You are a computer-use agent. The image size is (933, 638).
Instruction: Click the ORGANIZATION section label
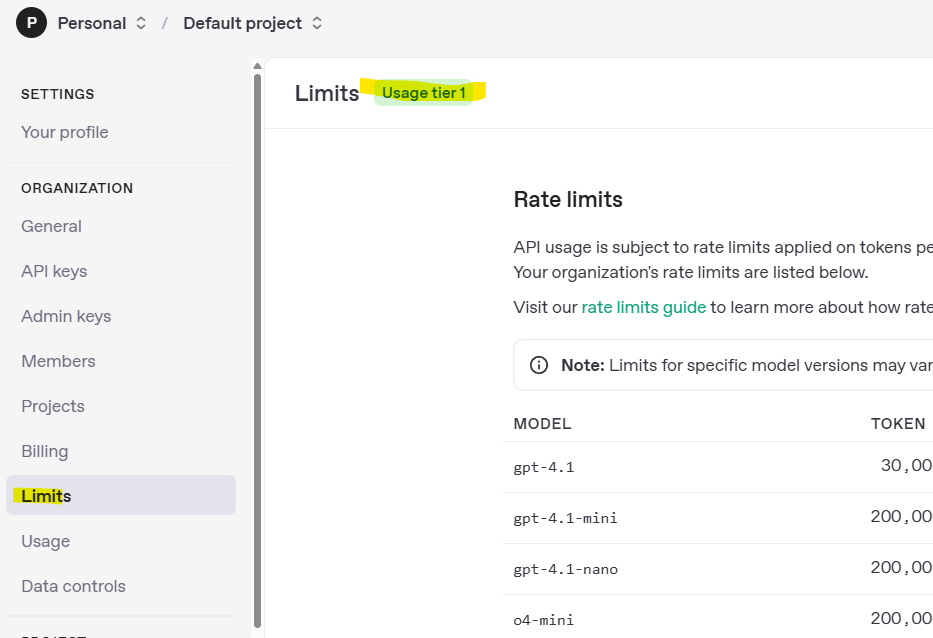pyautogui.click(x=77, y=188)
